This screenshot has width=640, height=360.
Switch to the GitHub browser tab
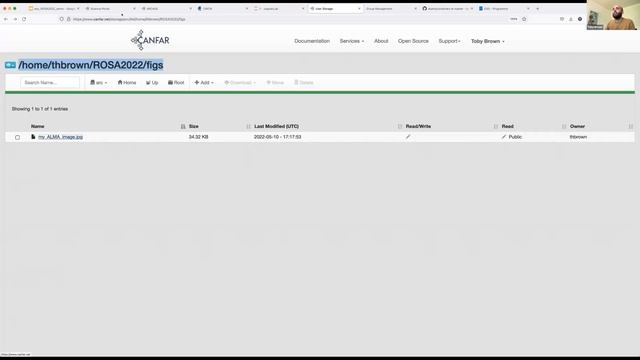pos(447,8)
